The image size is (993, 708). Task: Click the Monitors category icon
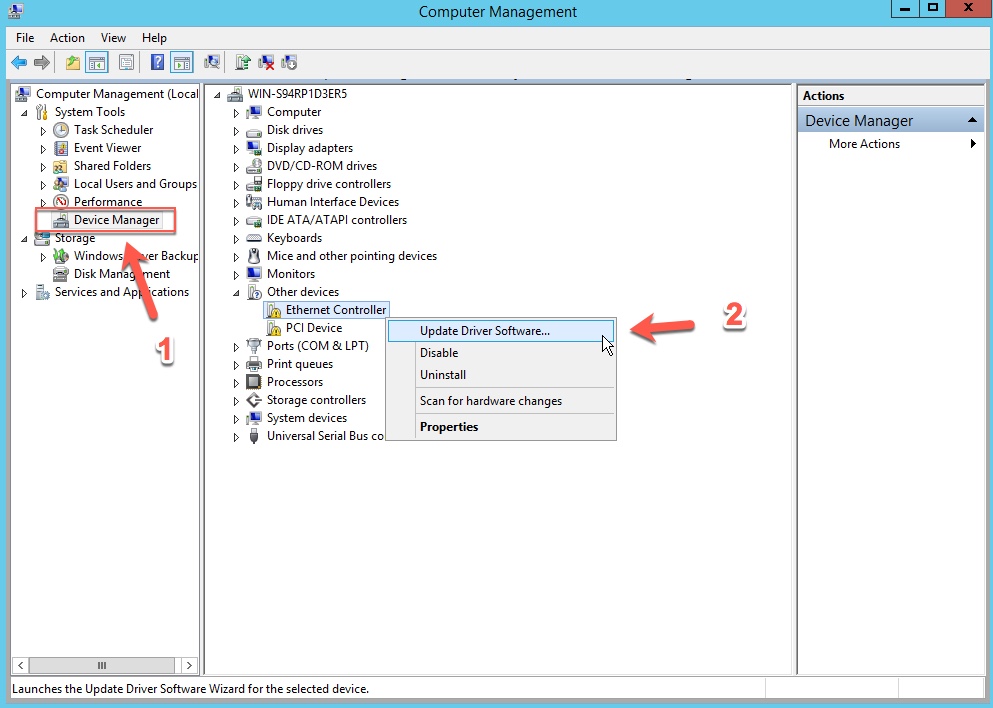(254, 274)
